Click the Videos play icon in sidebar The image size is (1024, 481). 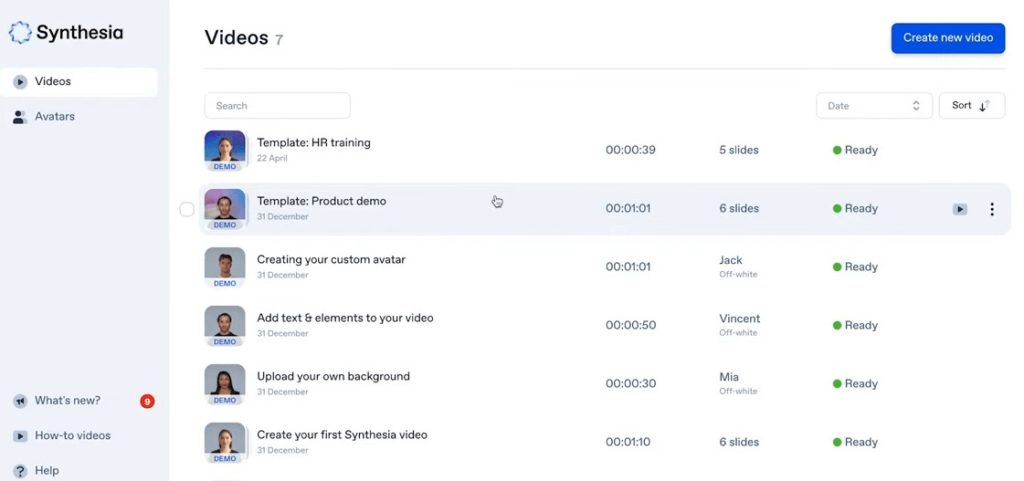[20, 82]
